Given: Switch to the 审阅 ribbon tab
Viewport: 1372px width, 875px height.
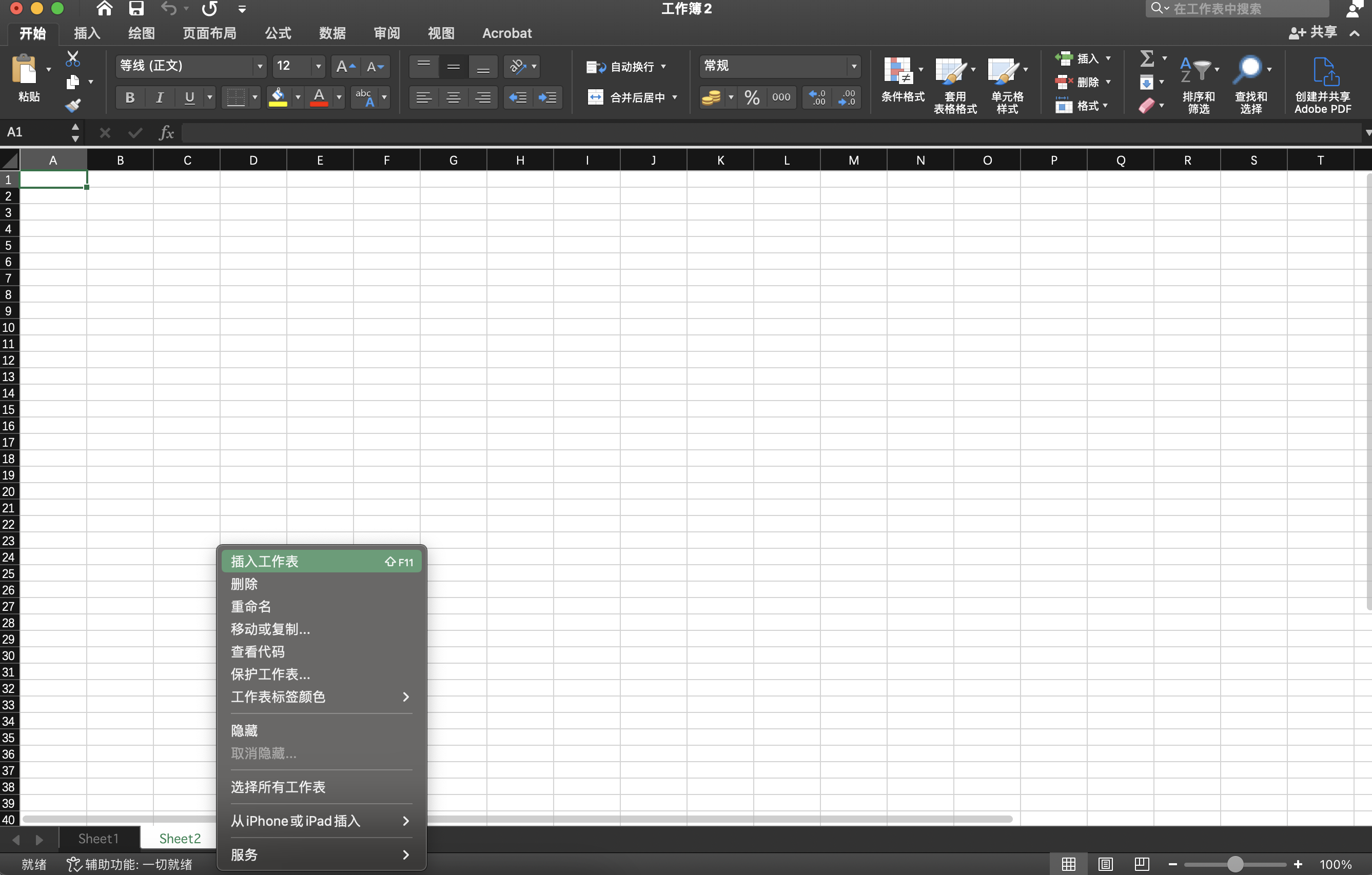Looking at the screenshot, I should tap(386, 33).
